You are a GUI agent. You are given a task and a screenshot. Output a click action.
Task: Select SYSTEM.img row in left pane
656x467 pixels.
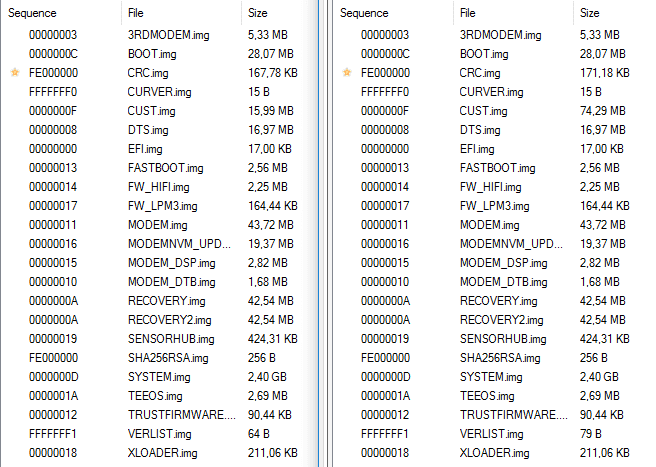point(159,377)
